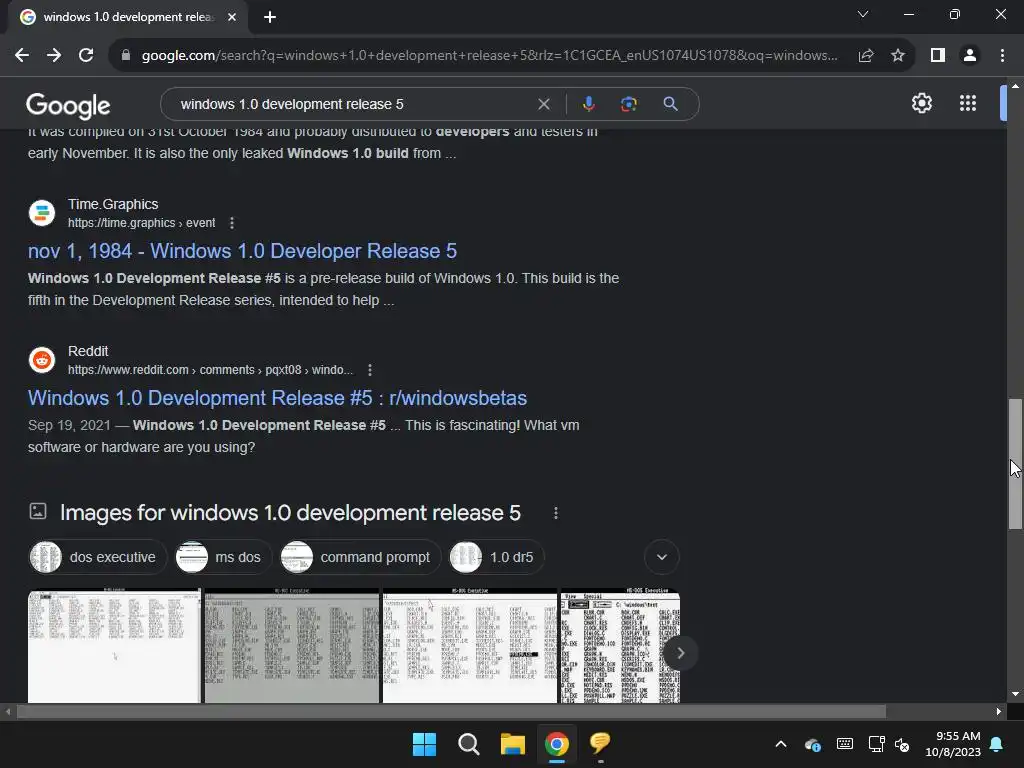
Task: Expand more image filter chips
Action: (662, 557)
